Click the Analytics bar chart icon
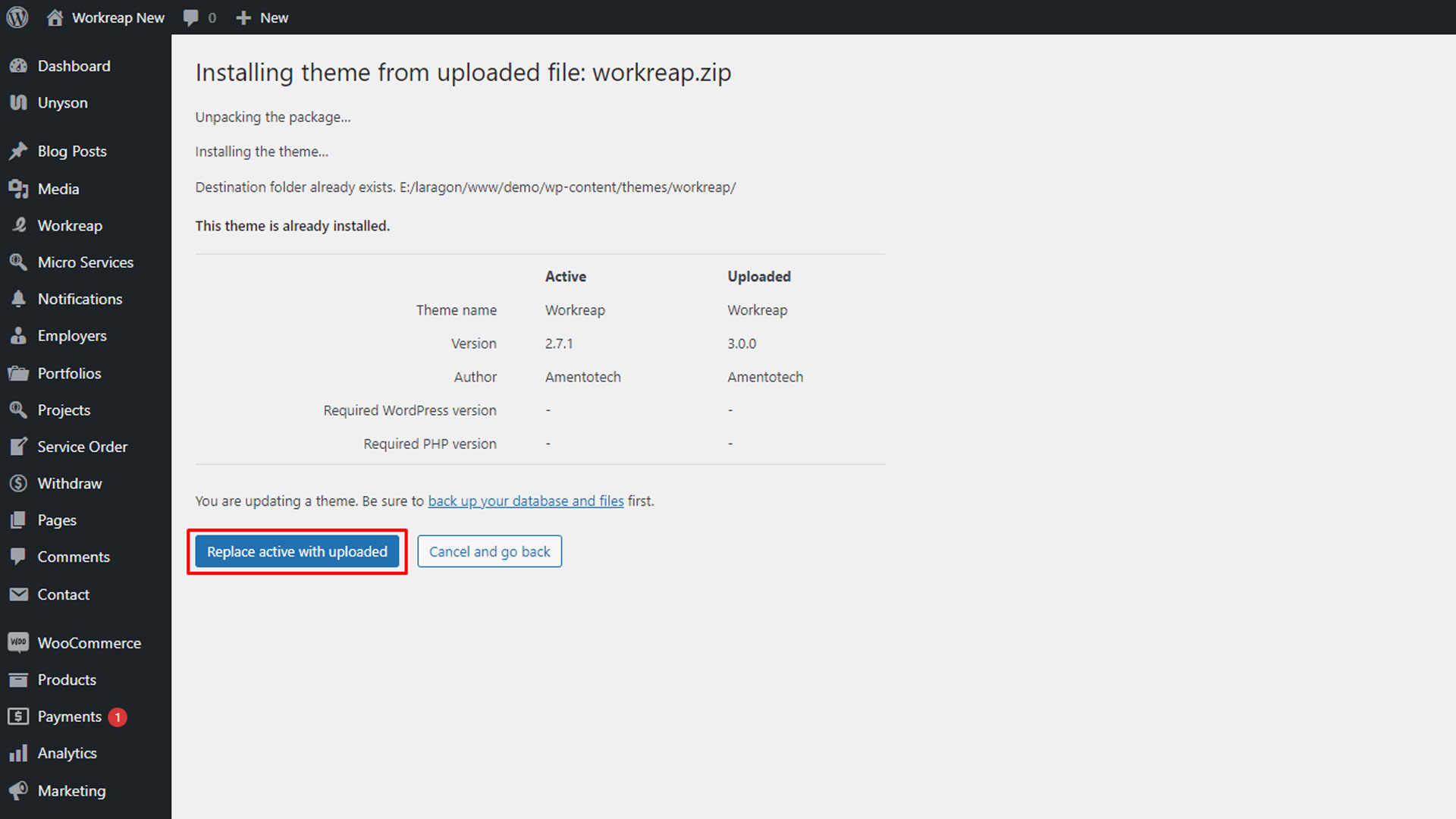The height and width of the screenshot is (819, 1456). pos(18,753)
